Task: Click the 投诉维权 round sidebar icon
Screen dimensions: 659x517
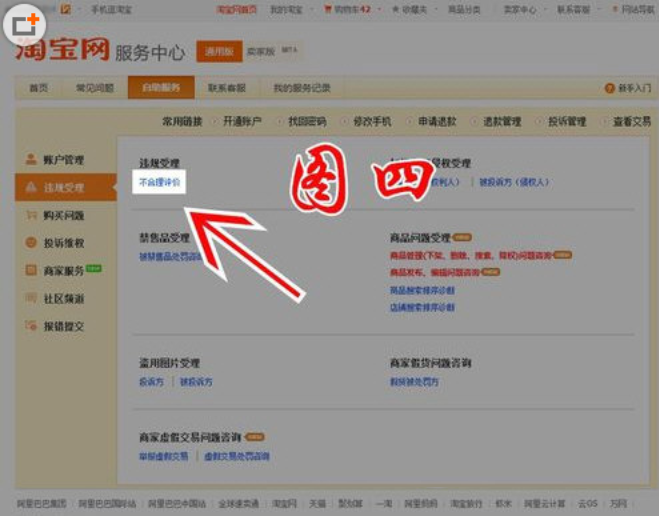Action: (31, 243)
